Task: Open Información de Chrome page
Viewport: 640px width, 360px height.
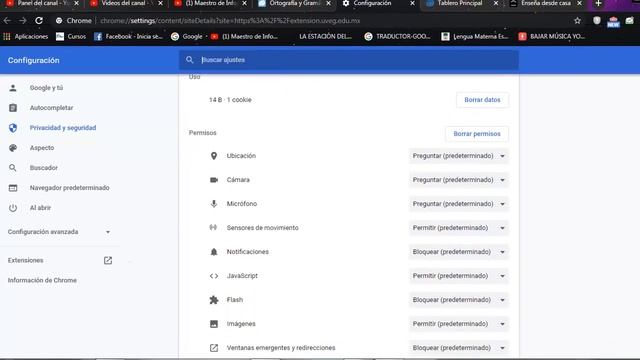Action: click(x=42, y=280)
